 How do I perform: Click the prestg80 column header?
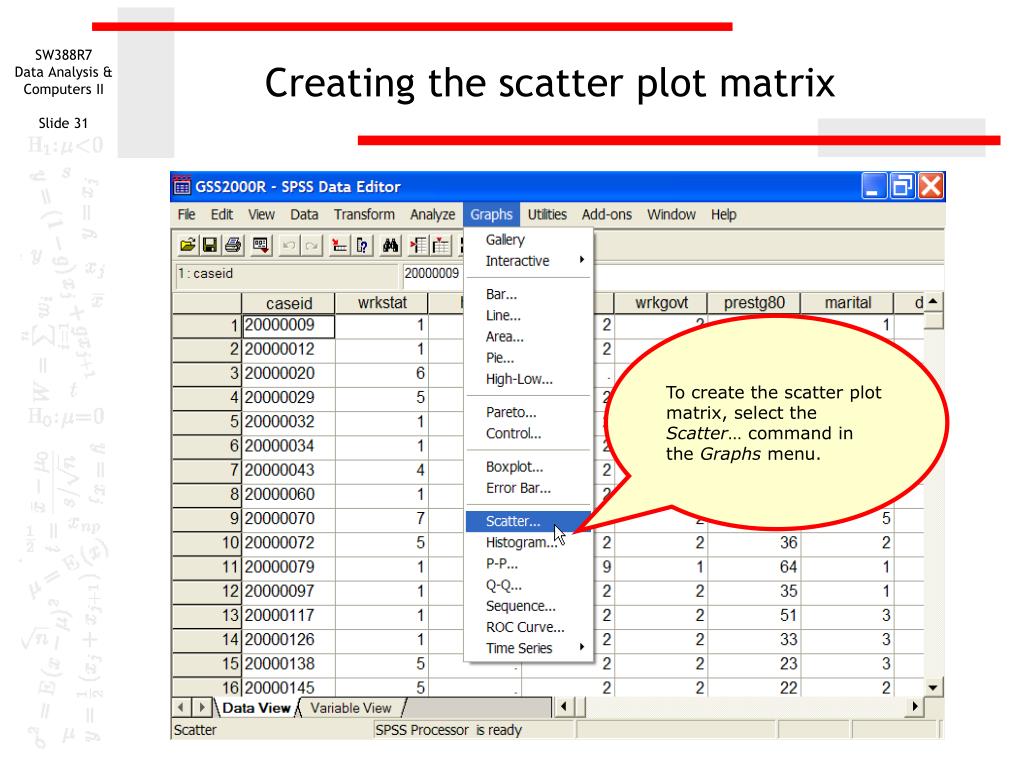[754, 303]
